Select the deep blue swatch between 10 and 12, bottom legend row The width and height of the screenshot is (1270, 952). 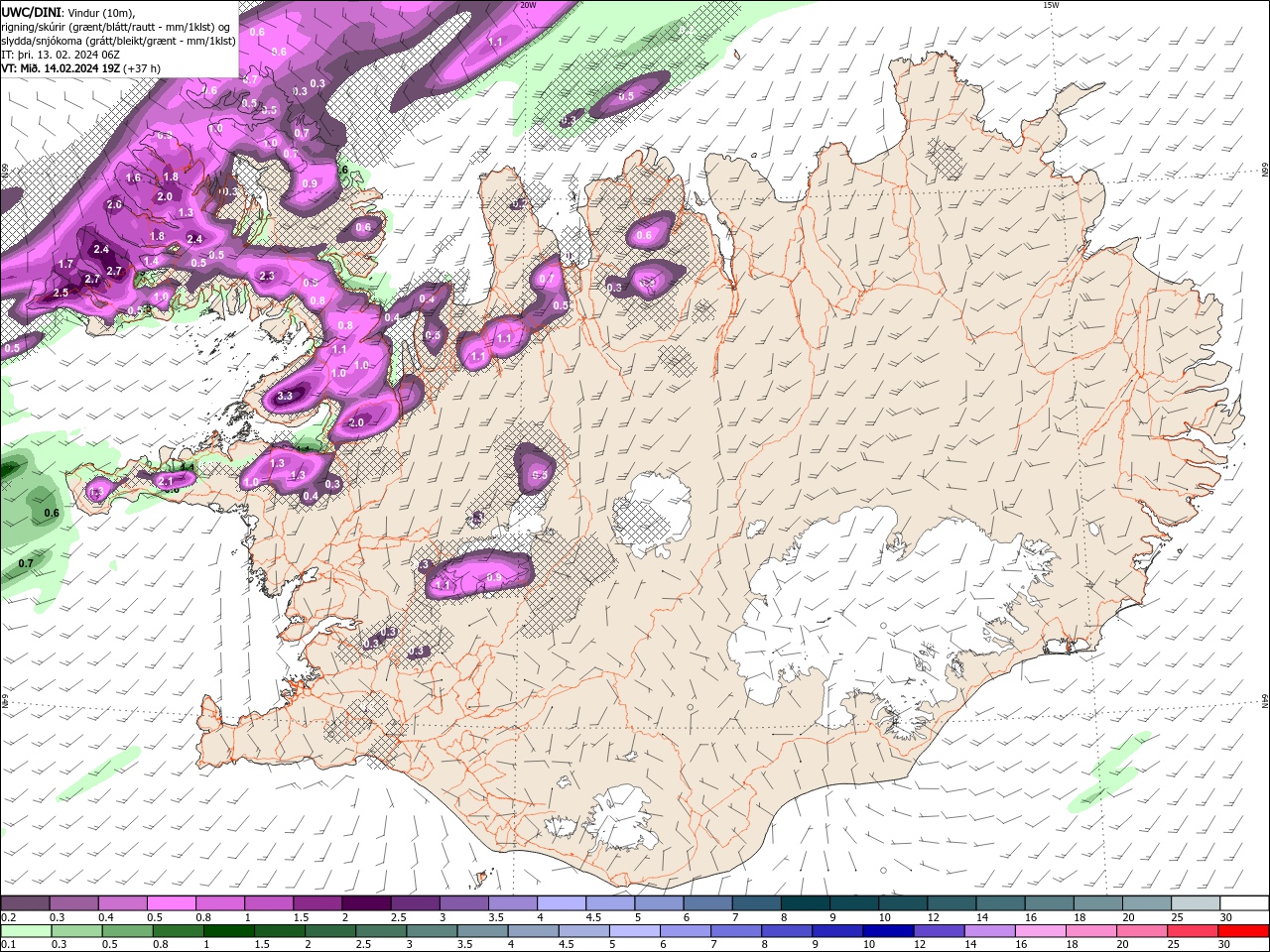[x=889, y=931]
